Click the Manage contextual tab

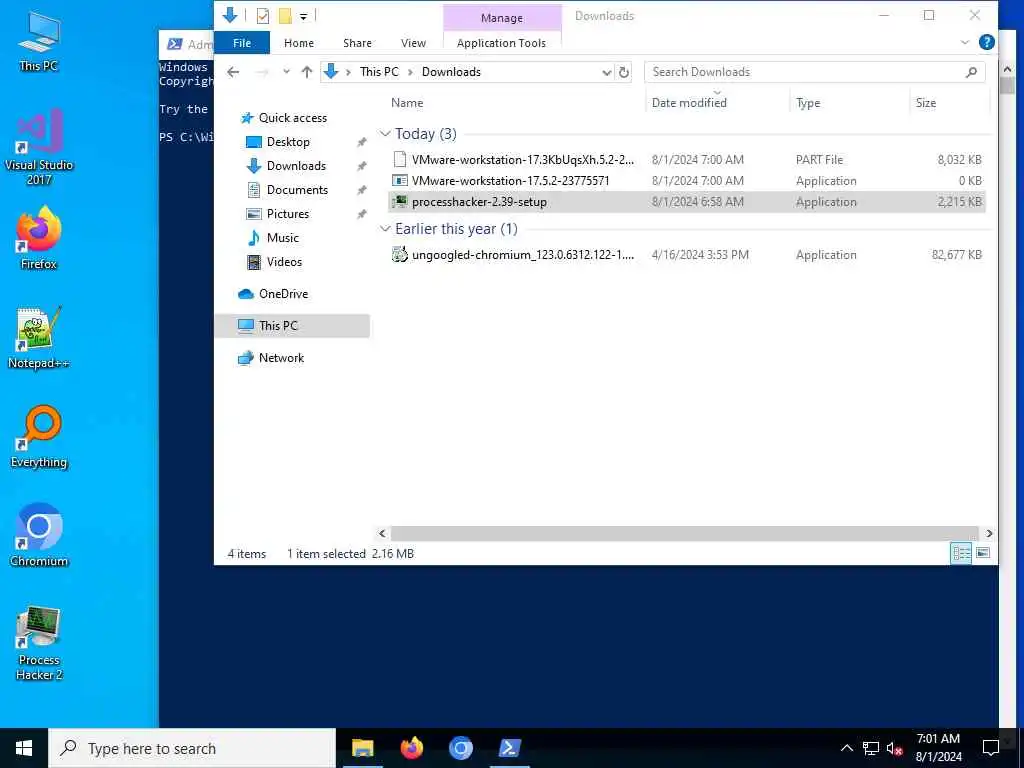tap(502, 18)
